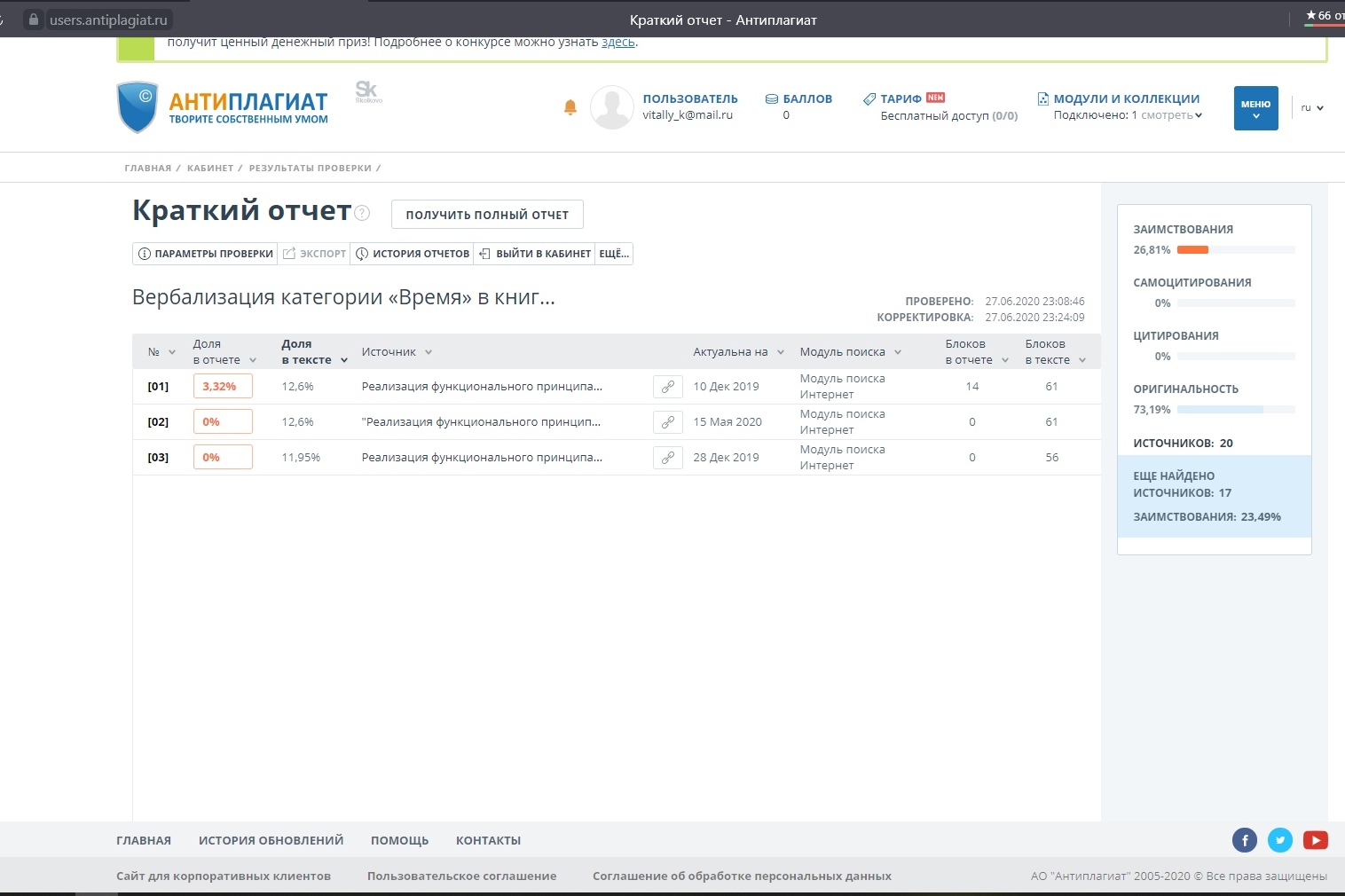Screen dimensions: 1345x896
Task: Click the 3,32% share box in row 01
Action: coord(223,387)
